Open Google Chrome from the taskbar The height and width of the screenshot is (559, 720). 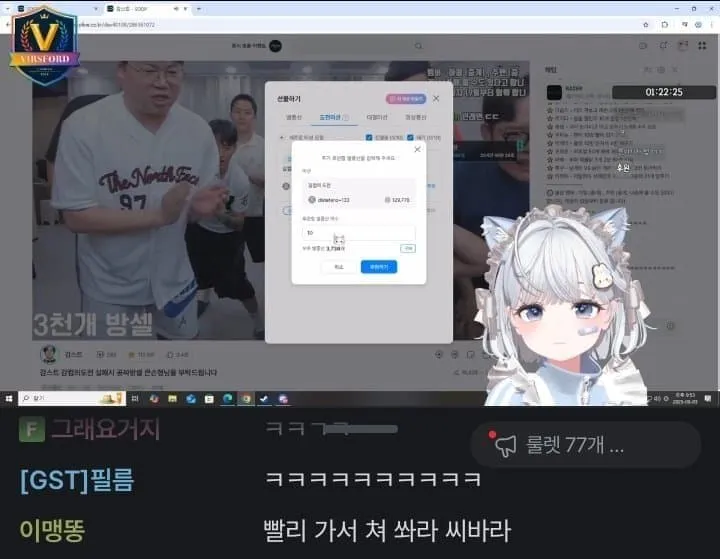pos(246,399)
